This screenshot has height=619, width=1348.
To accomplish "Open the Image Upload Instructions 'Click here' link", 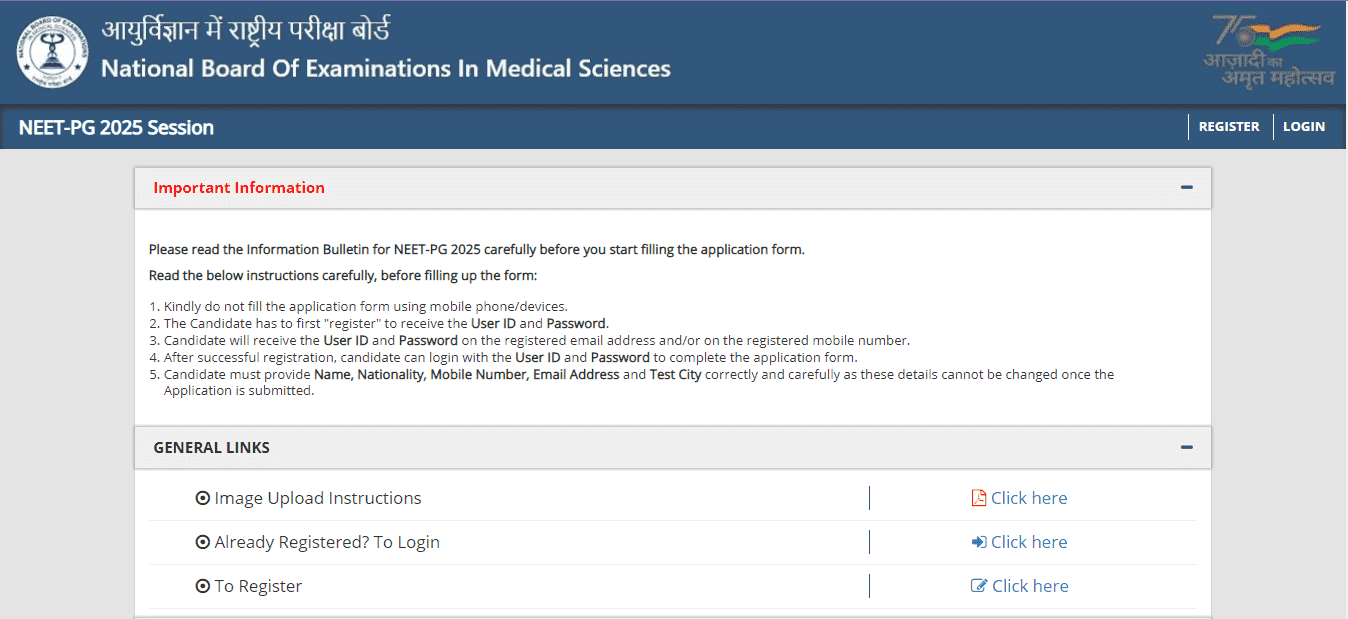I will coord(1029,498).
